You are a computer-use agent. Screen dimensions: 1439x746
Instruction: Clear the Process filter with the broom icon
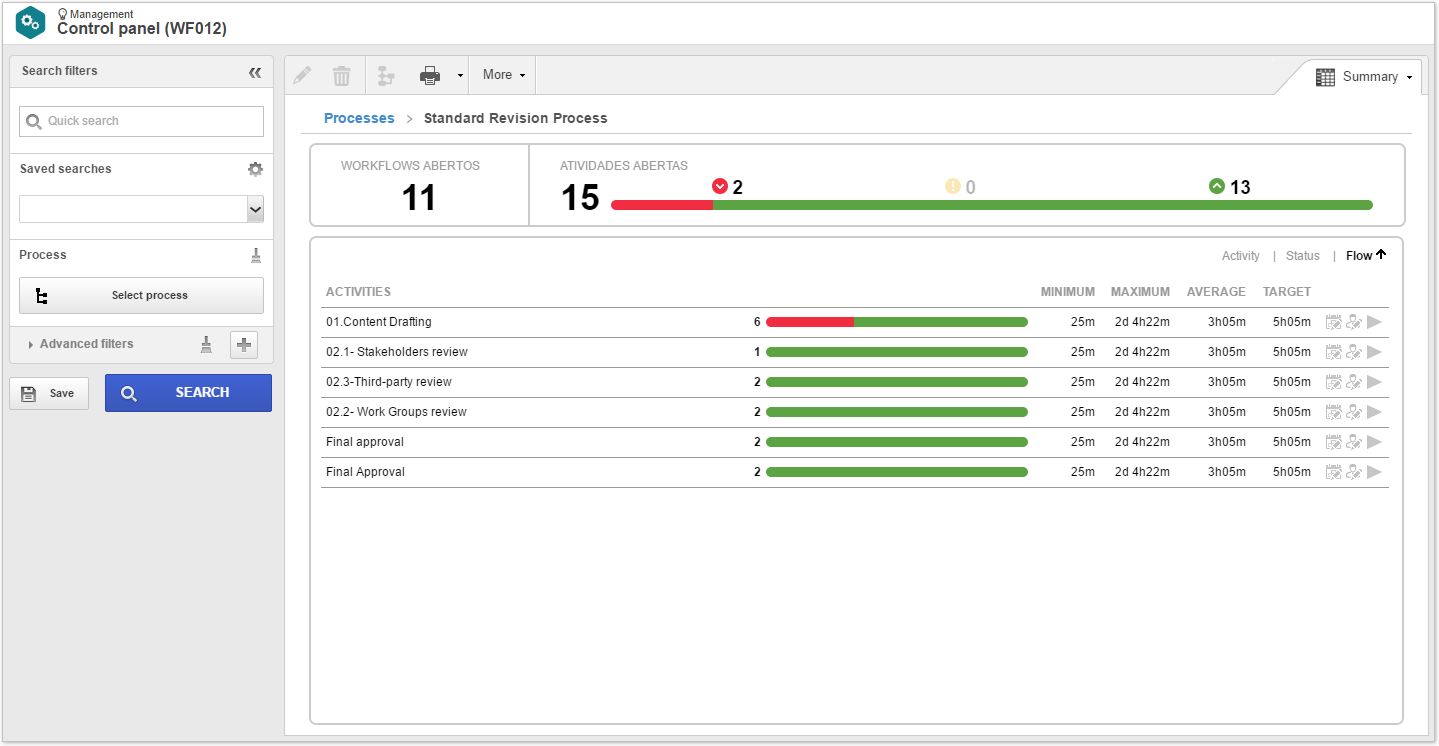[256, 255]
